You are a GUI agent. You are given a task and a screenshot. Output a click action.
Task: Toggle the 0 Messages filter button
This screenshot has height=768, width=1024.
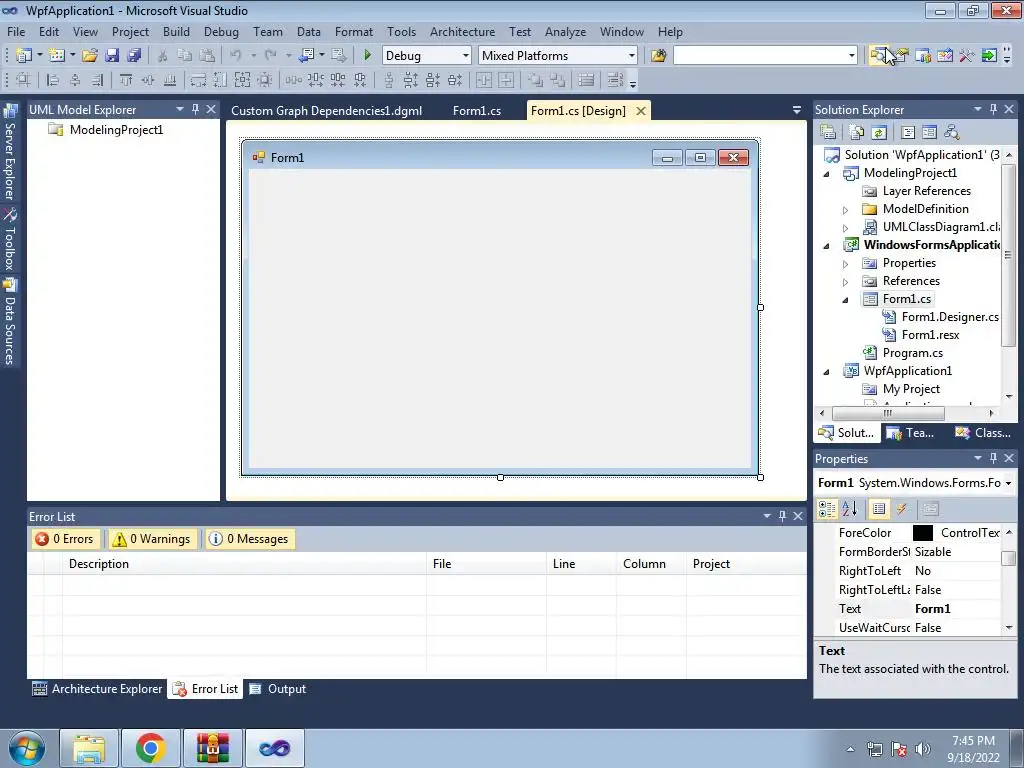pyautogui.click(x=249, y=539)
